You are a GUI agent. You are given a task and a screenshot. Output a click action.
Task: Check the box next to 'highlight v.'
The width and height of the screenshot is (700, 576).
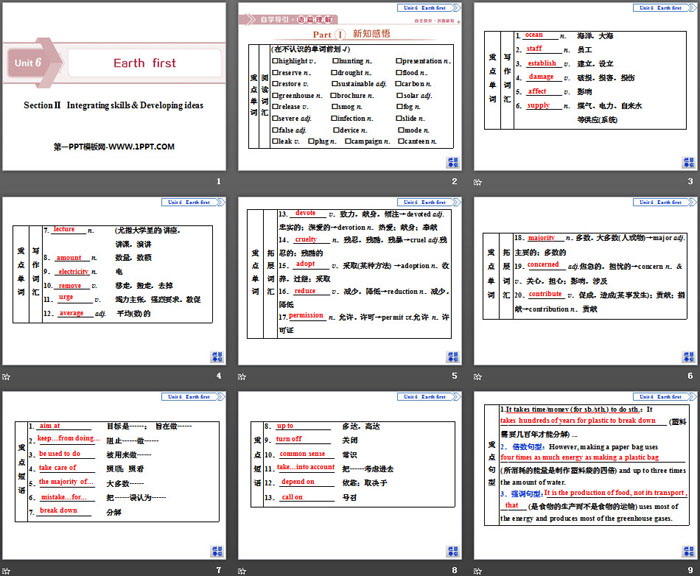click(x=275, y=60)
